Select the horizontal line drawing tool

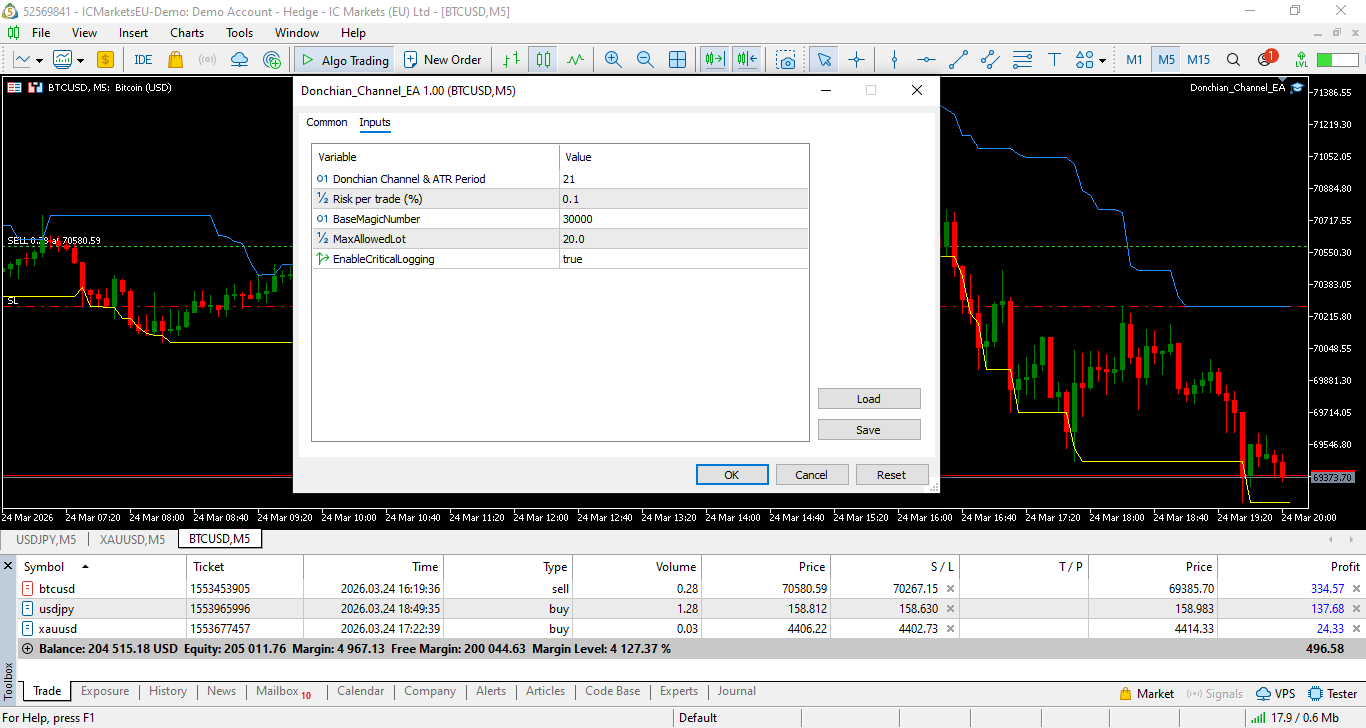(x=927, y=60)
